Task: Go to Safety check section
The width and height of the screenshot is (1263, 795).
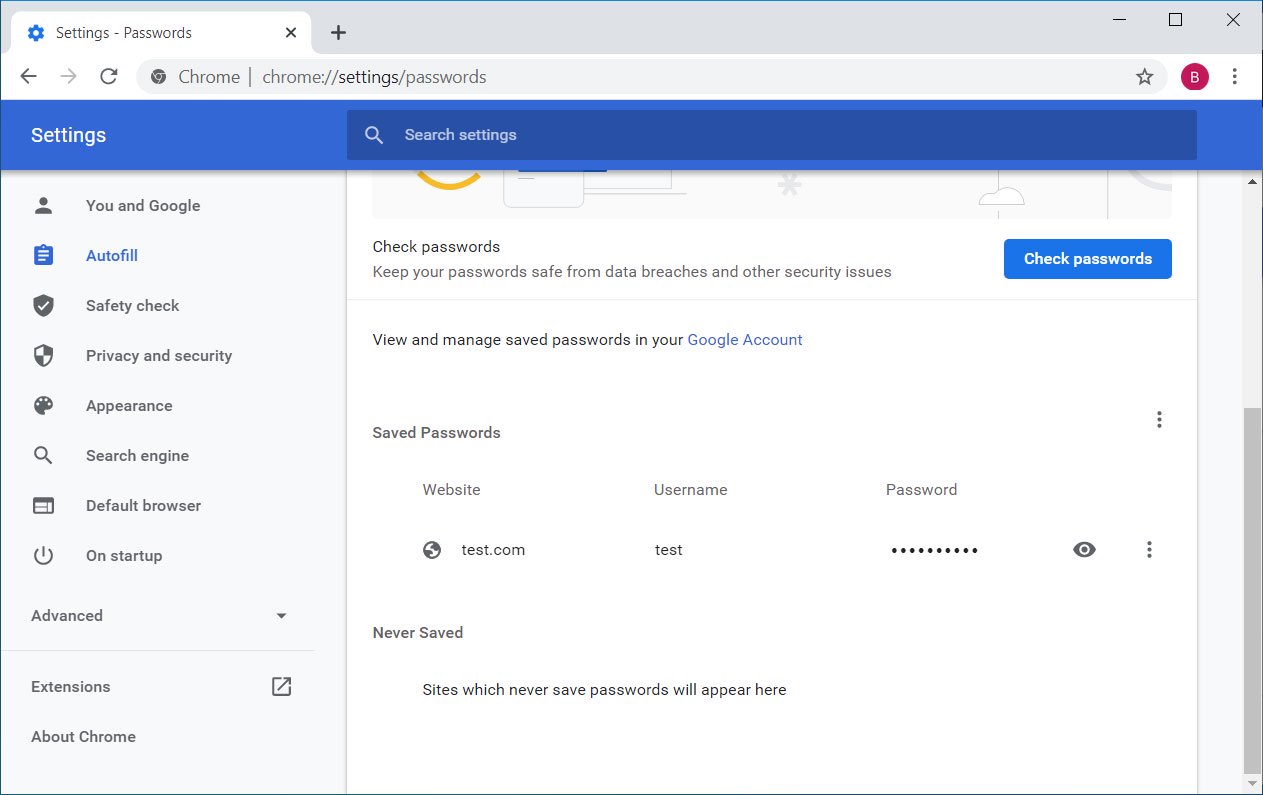Action: 132,306
